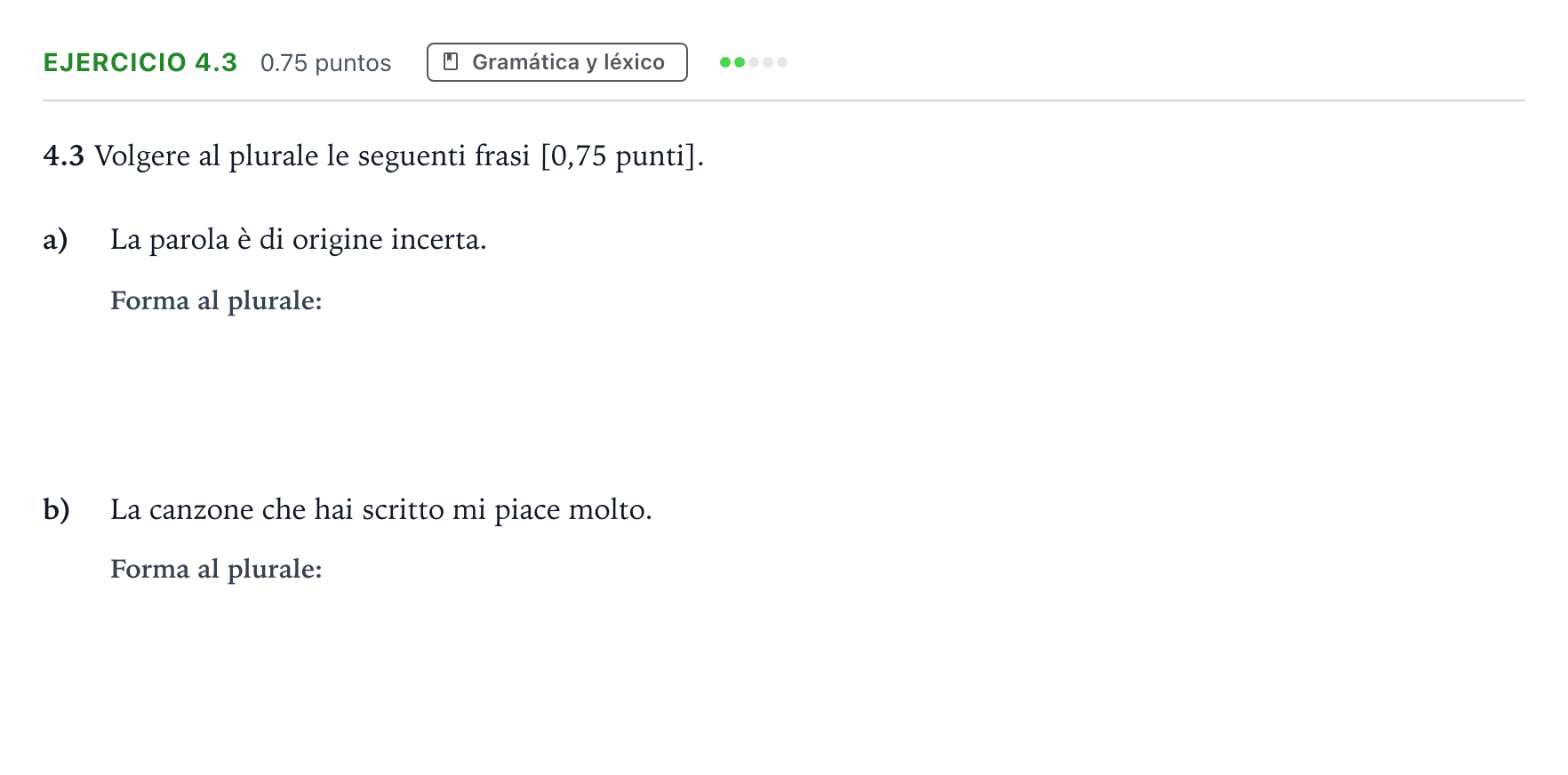The image size is (1568, 775).
Task: Click the fourth gray difficulty dot
Action: click(768, 62)
